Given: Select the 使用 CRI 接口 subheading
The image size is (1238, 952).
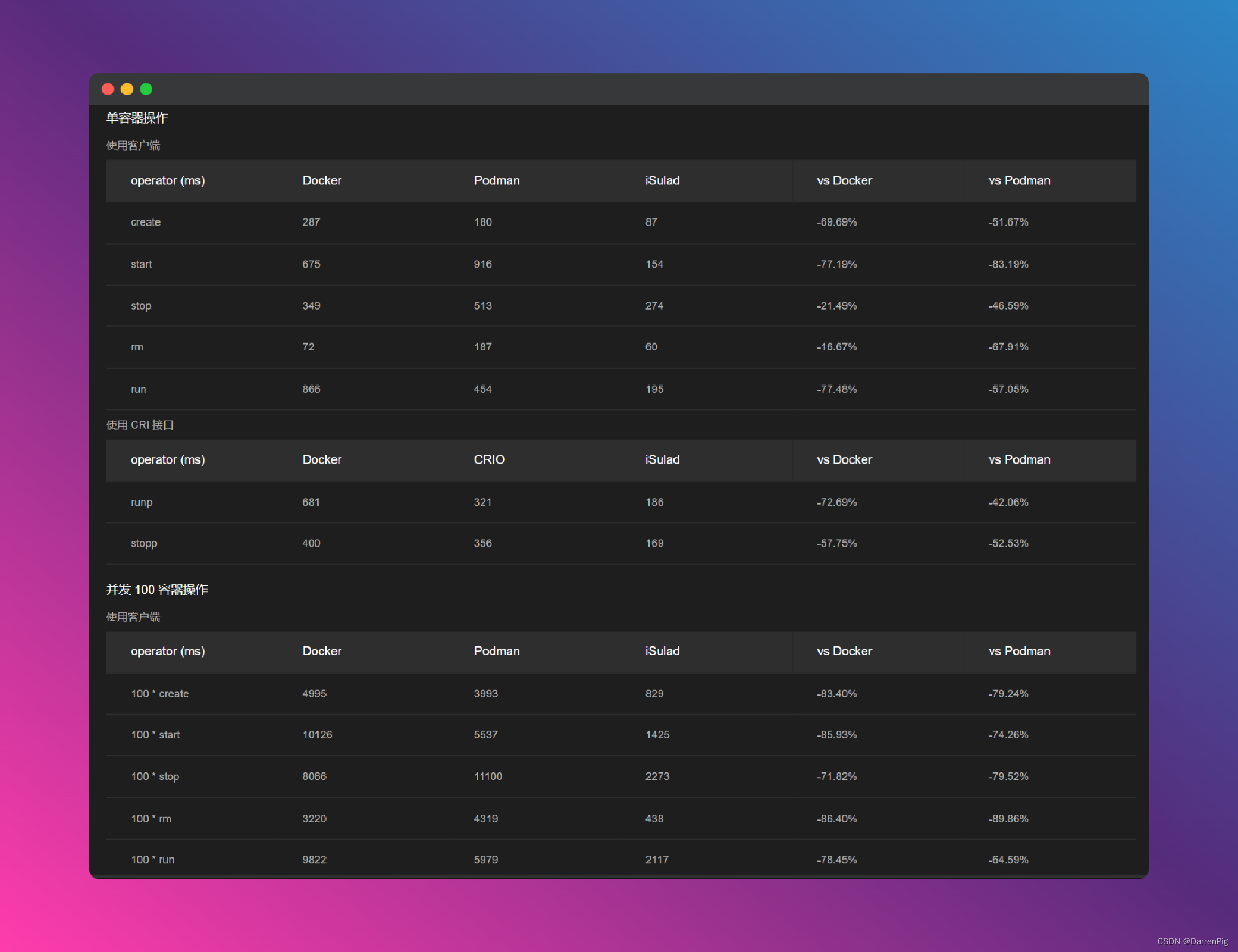Looking at the screenshot, I should coord(140,425).
